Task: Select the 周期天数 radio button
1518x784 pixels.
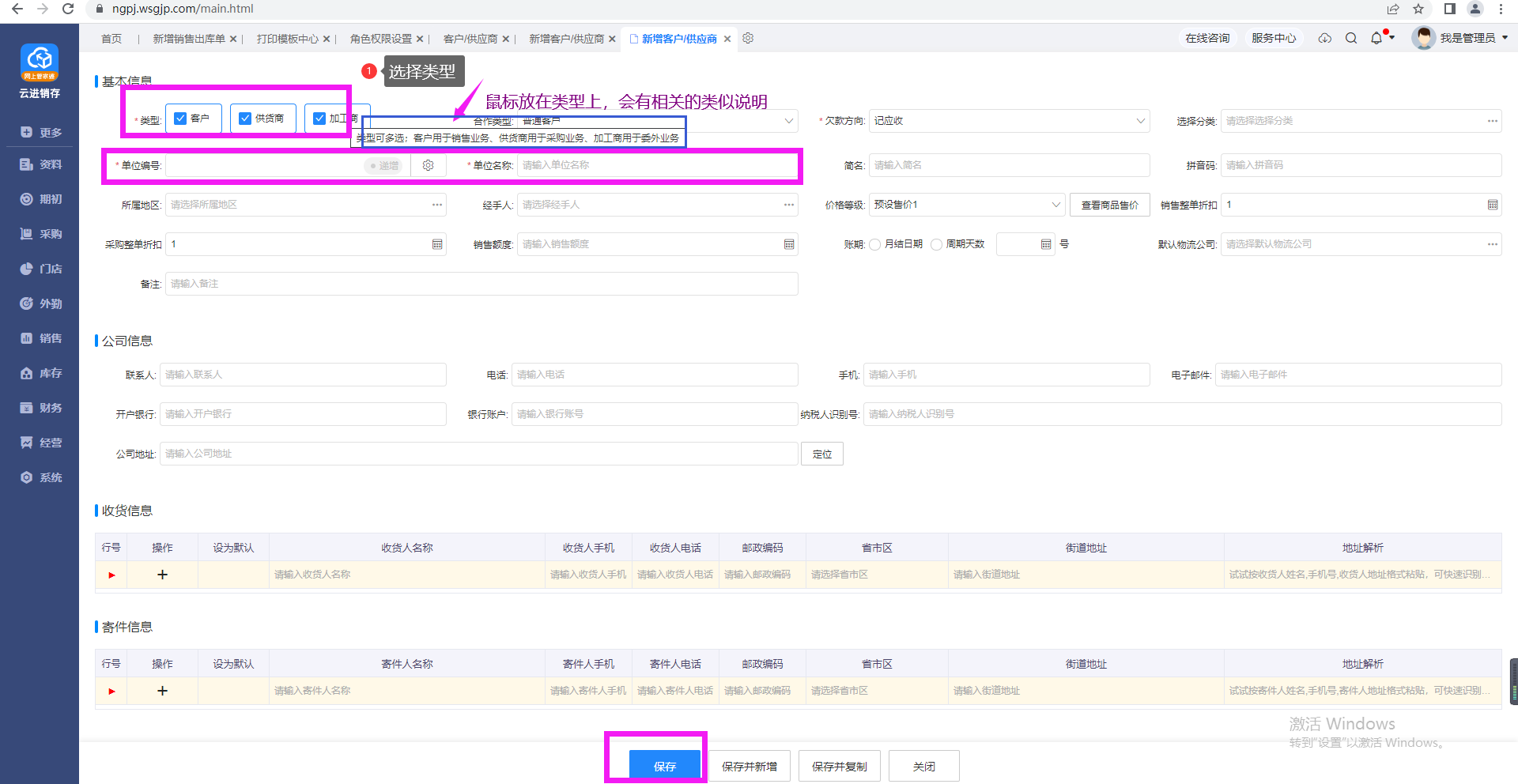Action: tap(936, 244)
